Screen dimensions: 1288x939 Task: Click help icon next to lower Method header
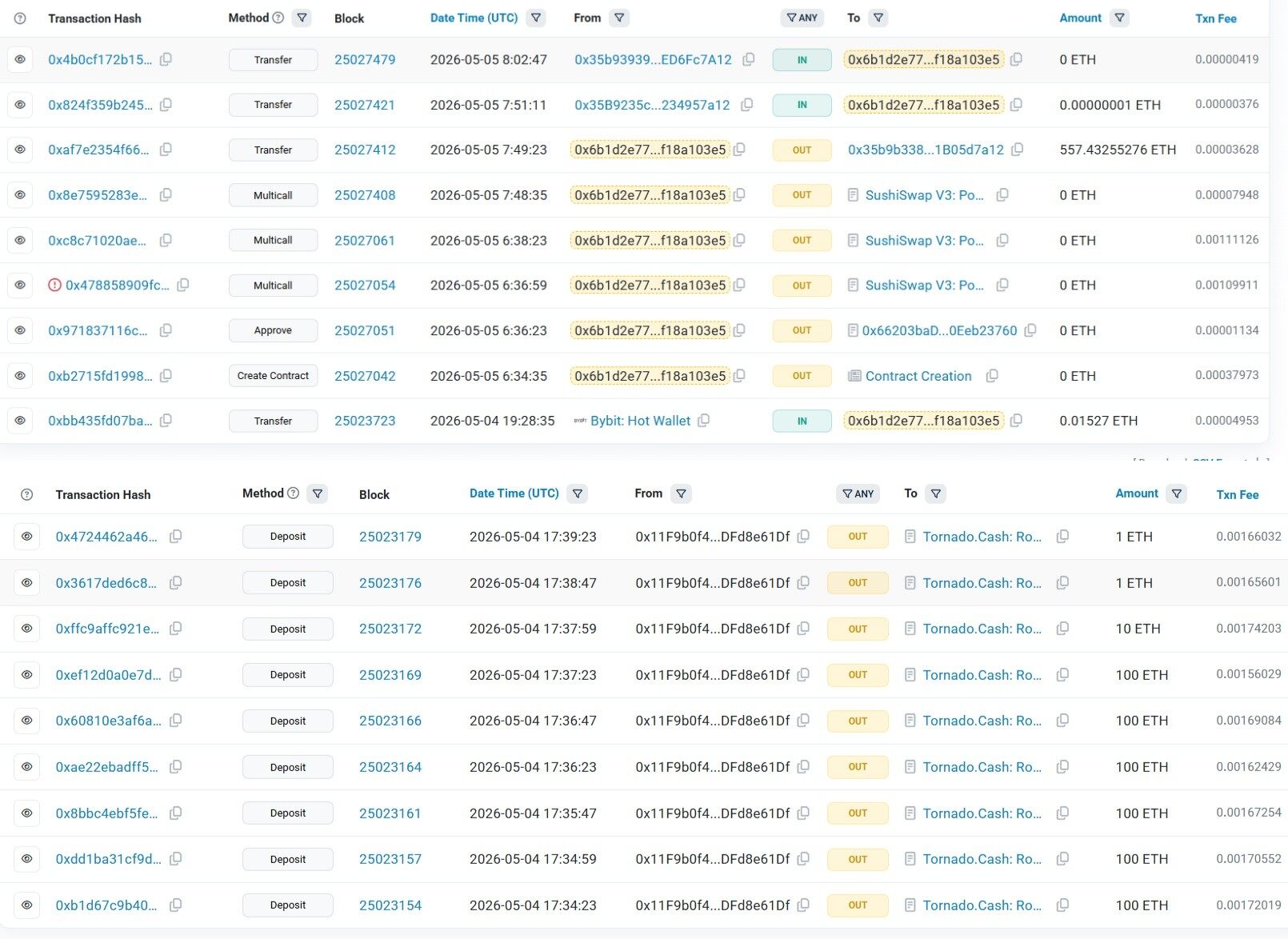(x=293, y=493)
